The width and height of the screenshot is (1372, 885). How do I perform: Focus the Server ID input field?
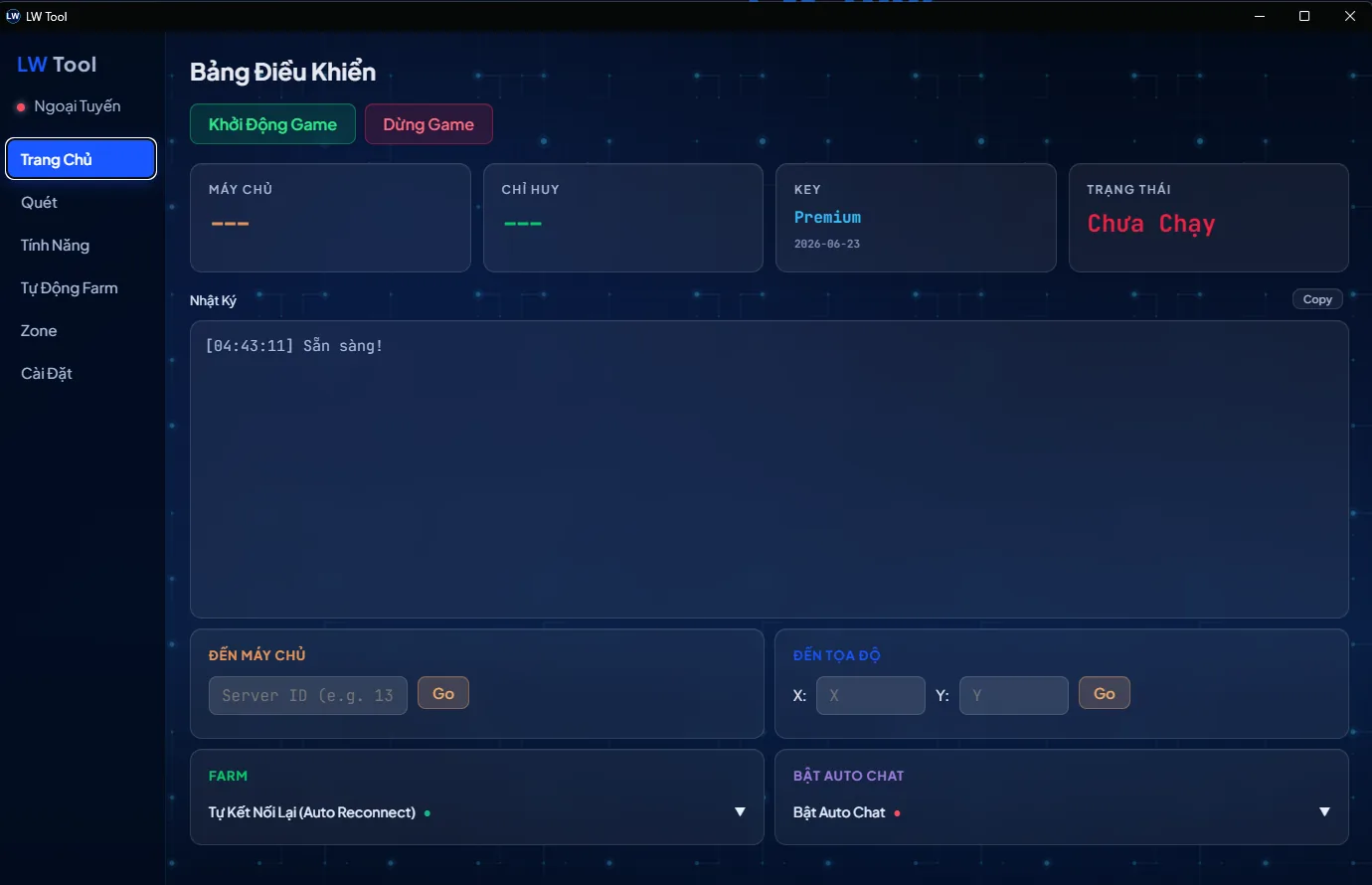point(308,695)
